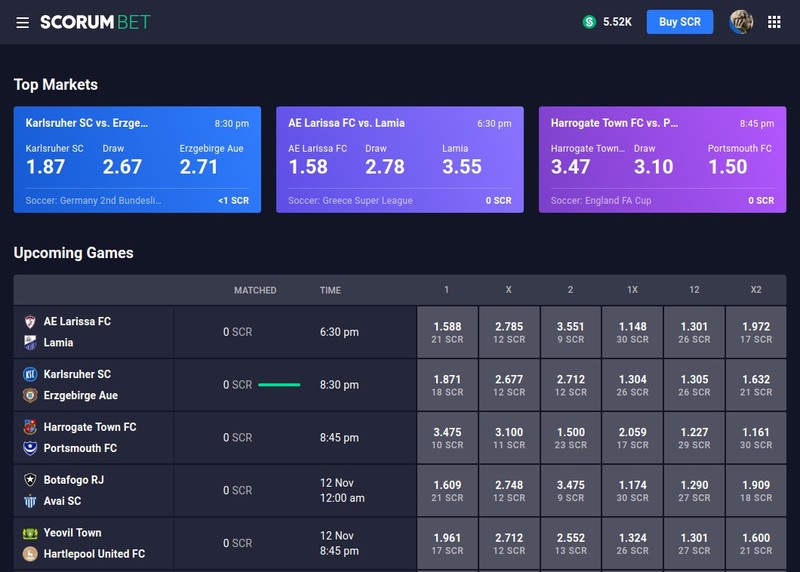Open the hamburger navigation menu
Image resolution: width=800 pixels, height=572 pixels.
pyautogui.click(x=22, y=22)
